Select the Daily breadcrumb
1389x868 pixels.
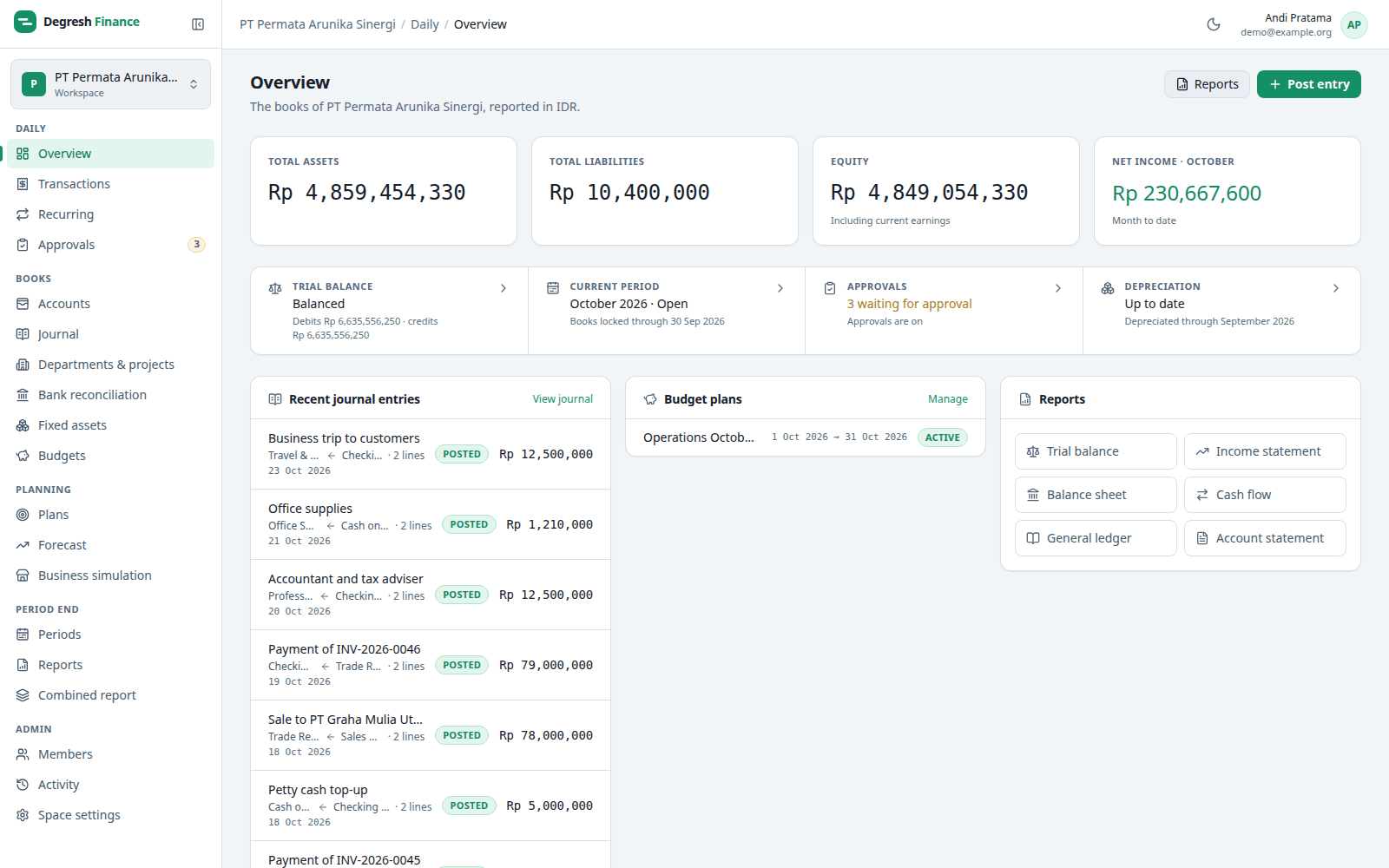[425, 24]
